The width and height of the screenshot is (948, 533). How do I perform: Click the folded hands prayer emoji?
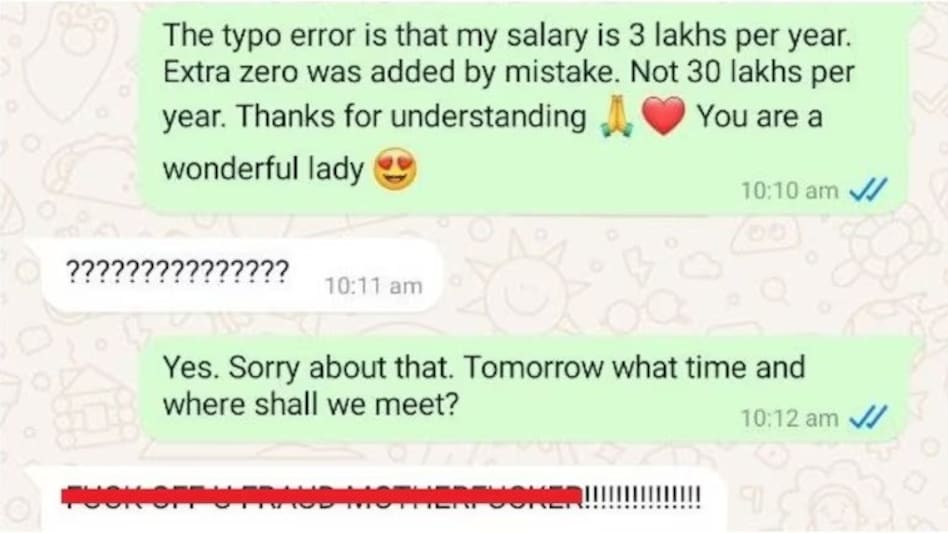[616, 117]
